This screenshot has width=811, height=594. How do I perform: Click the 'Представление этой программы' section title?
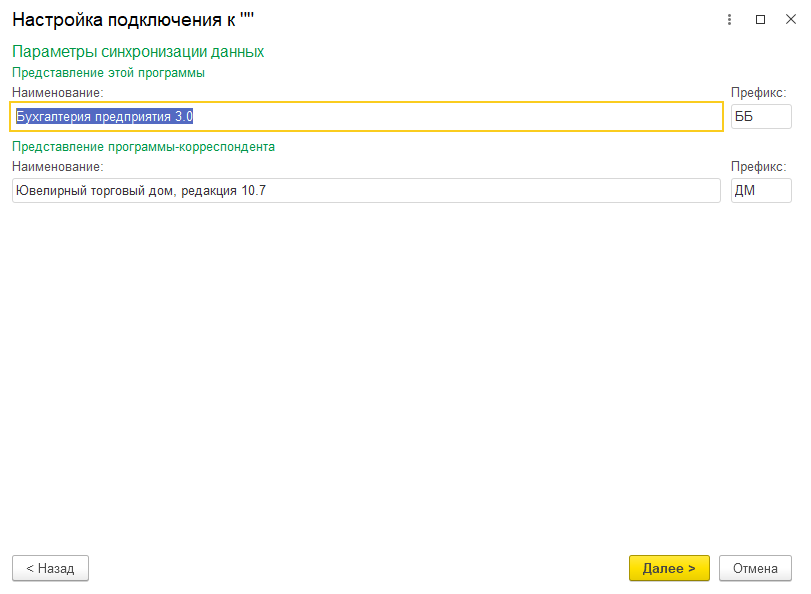109,73
